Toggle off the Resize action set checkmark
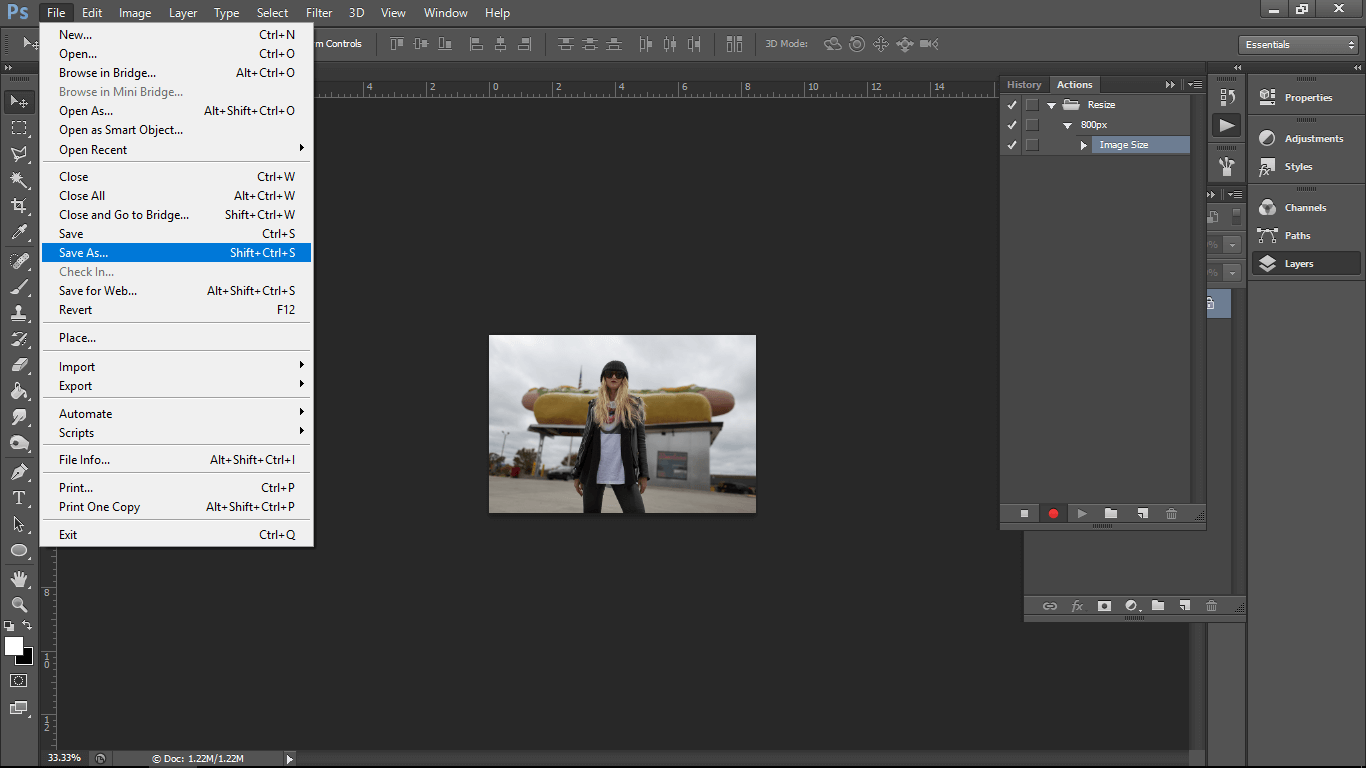The image size is (1366, 768). point(1012,104)
